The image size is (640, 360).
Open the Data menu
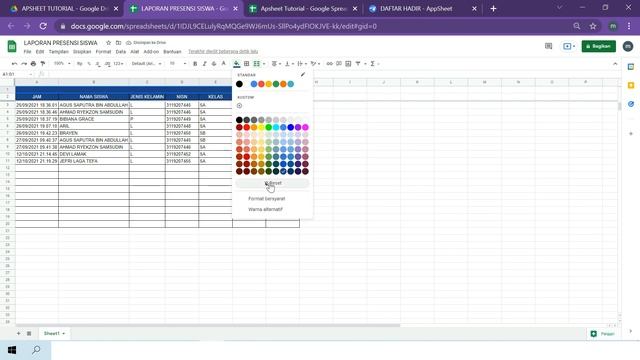click(x=121, y=52)
